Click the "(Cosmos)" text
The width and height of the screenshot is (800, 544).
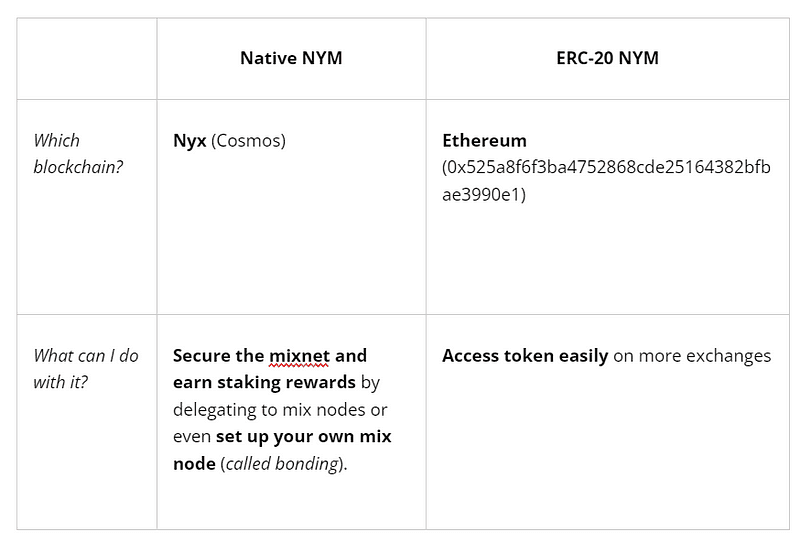pos(248,140)
